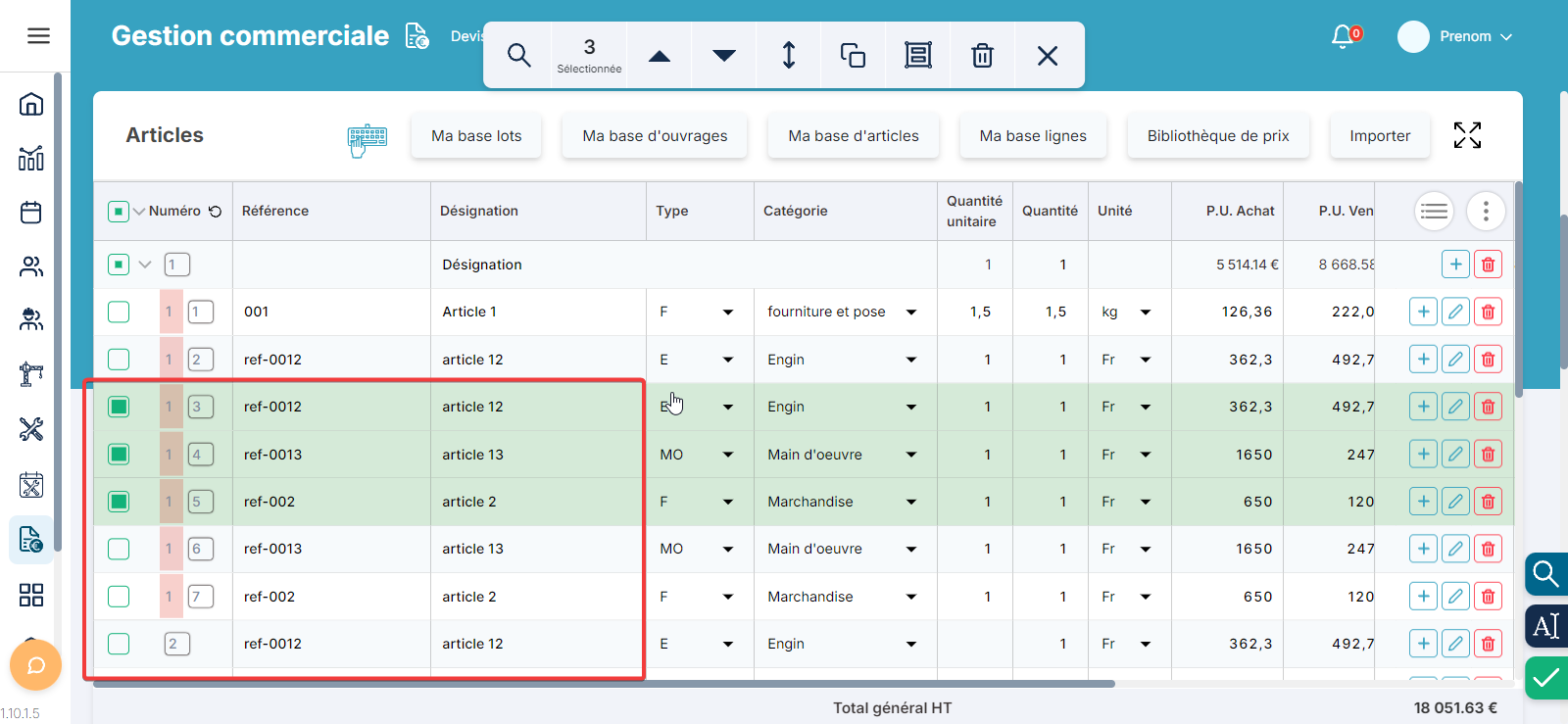The height and width of the screenshot is (724, 1568).
Task: Toggle fullscreen view of the Articles panel
Action: pos(1467,135)
